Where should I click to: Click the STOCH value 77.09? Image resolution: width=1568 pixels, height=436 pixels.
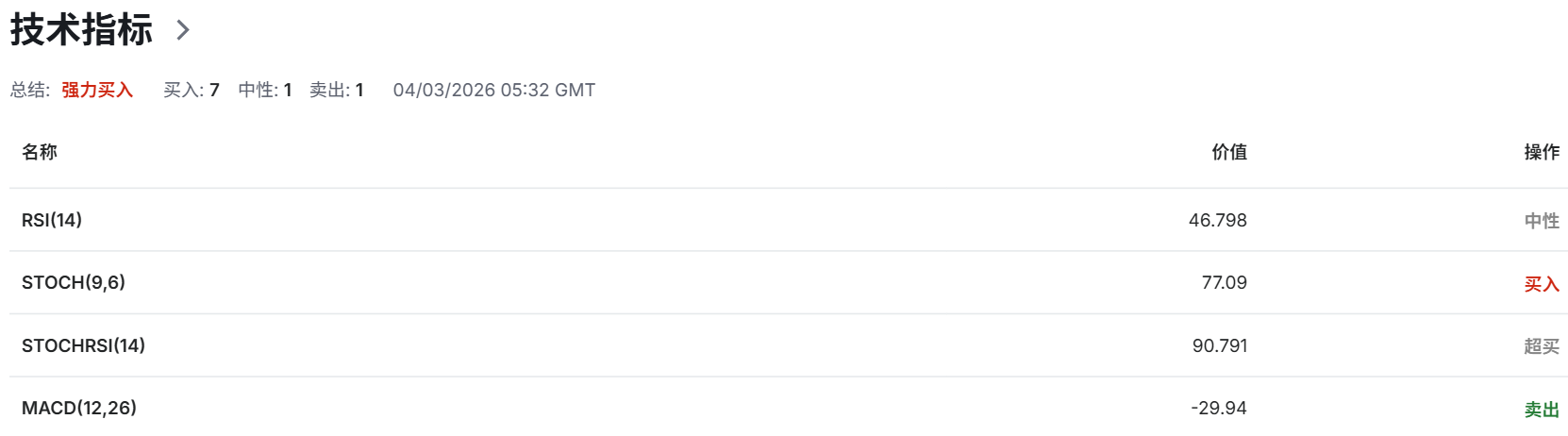coord(1224,282)
